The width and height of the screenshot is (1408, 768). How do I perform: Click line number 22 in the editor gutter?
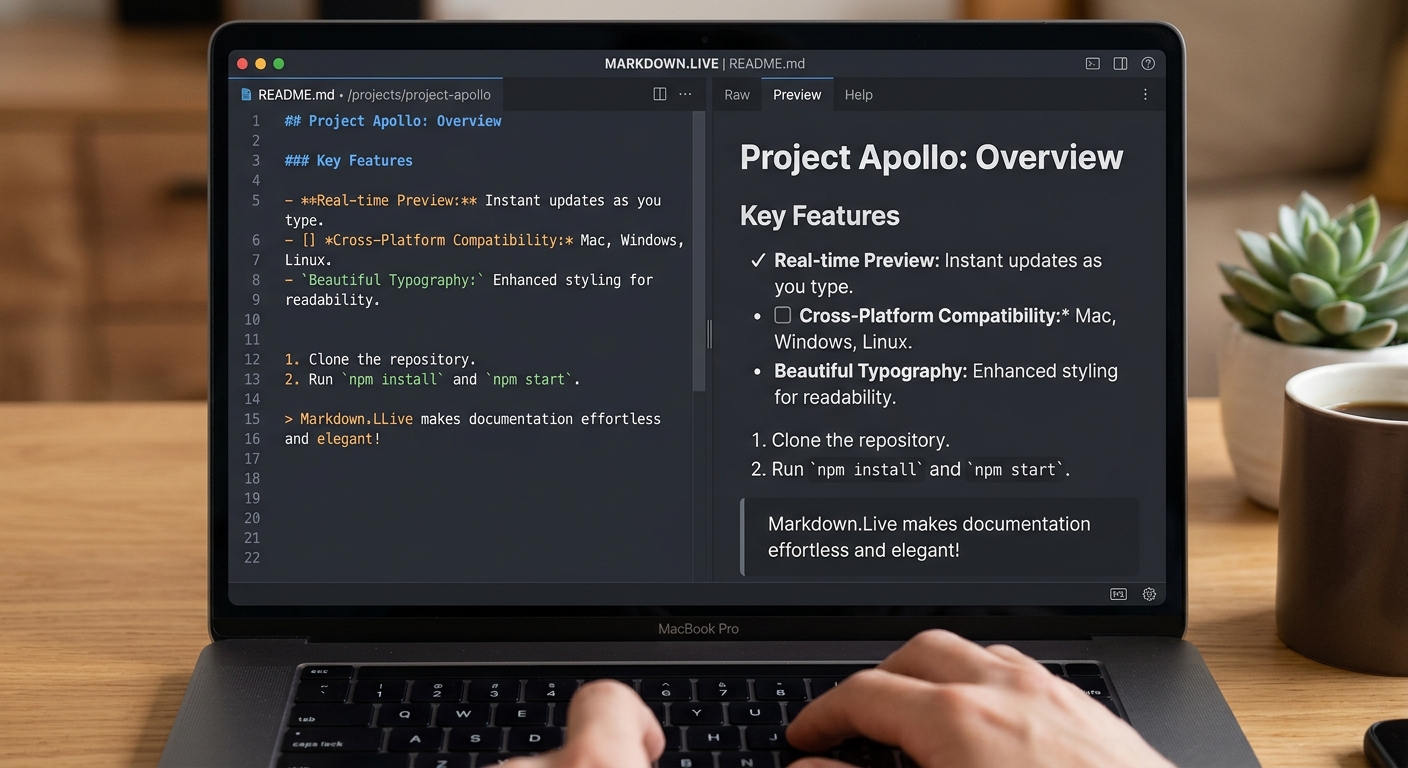point(252,558)
